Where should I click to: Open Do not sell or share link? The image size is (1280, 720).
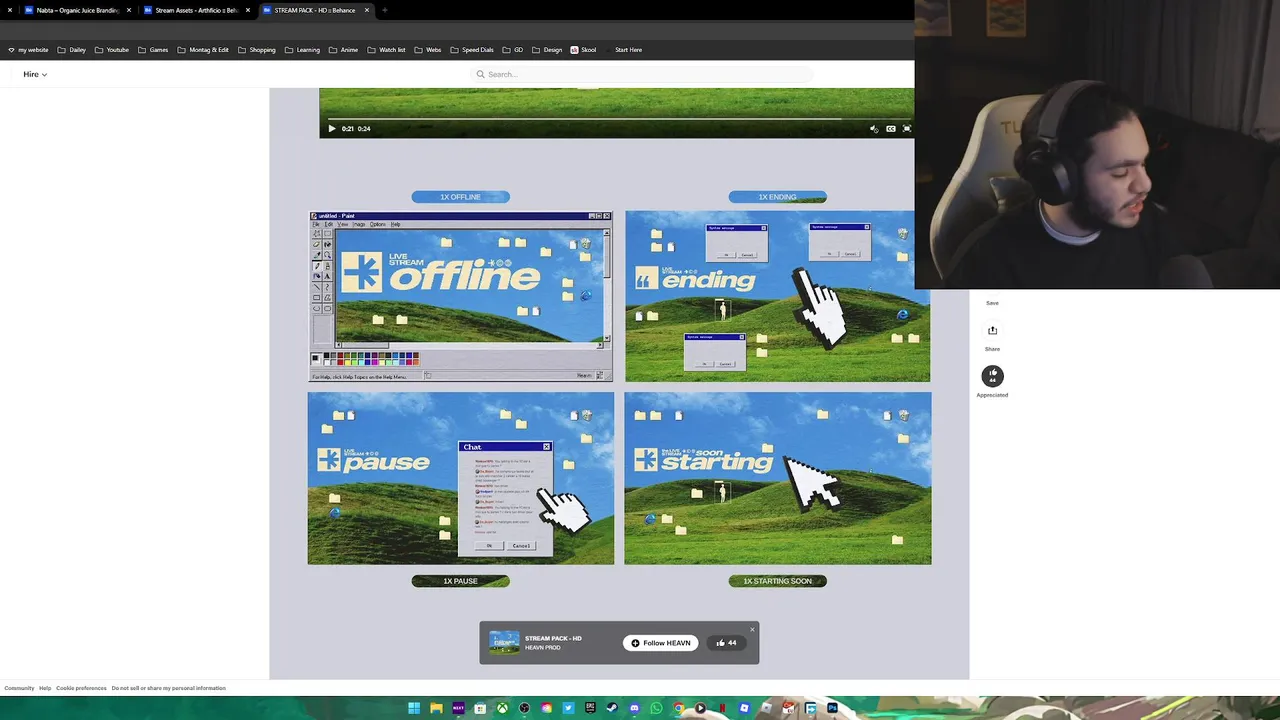click(x=168, y=688)
